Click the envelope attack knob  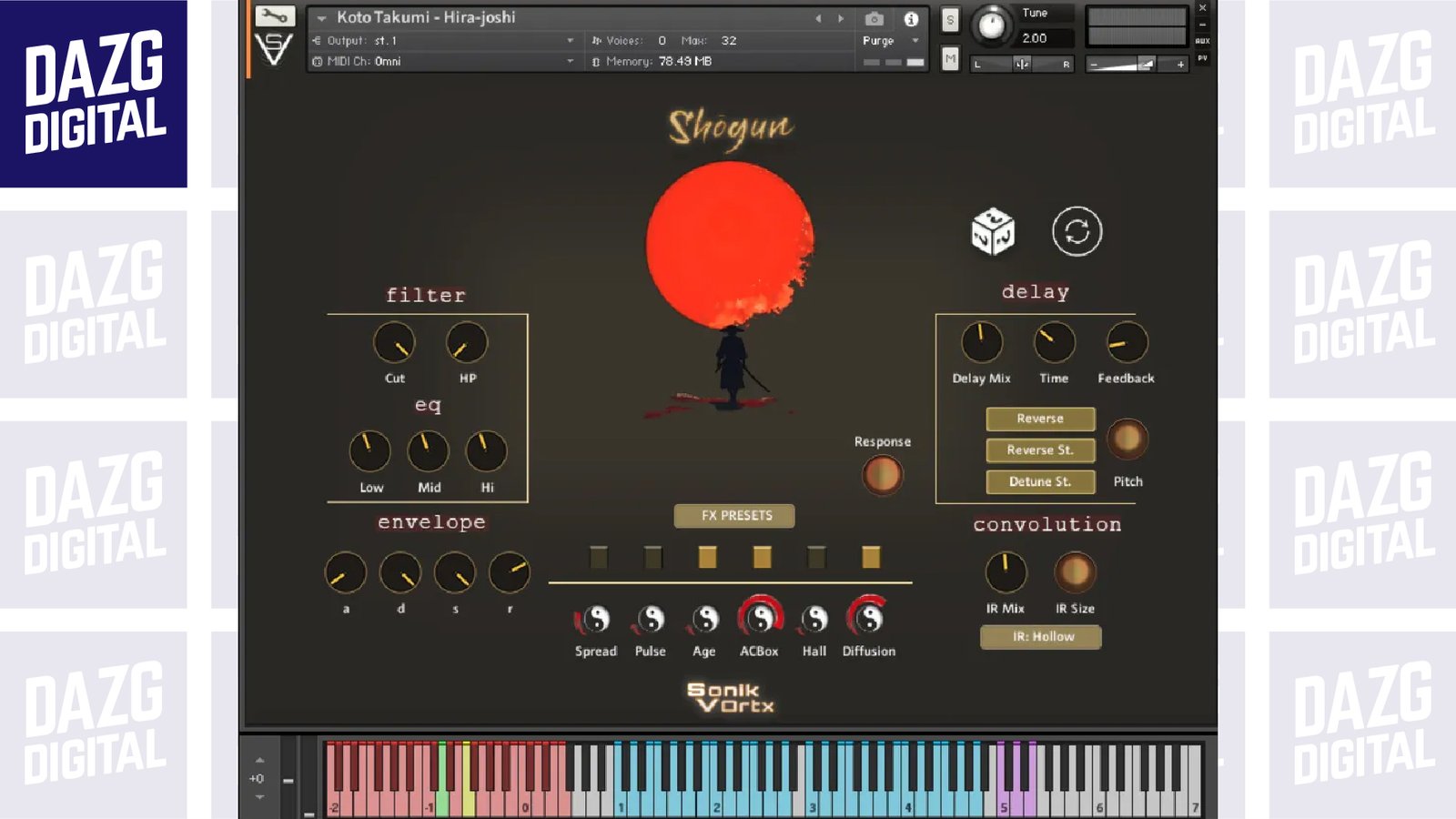[345, 573]
